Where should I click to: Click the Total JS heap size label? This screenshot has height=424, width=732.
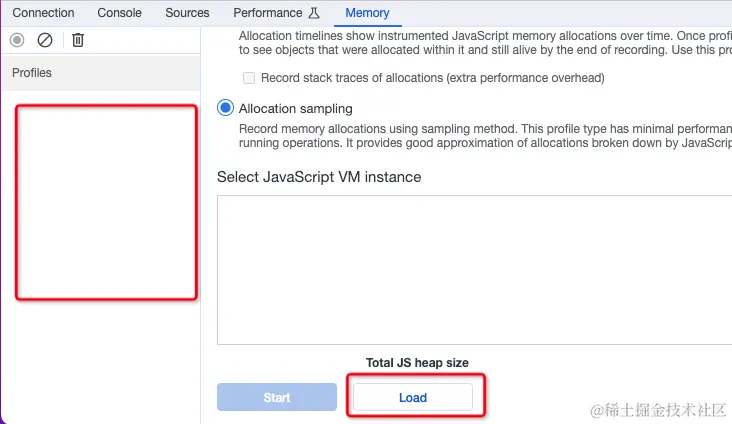tap(417, 363)
